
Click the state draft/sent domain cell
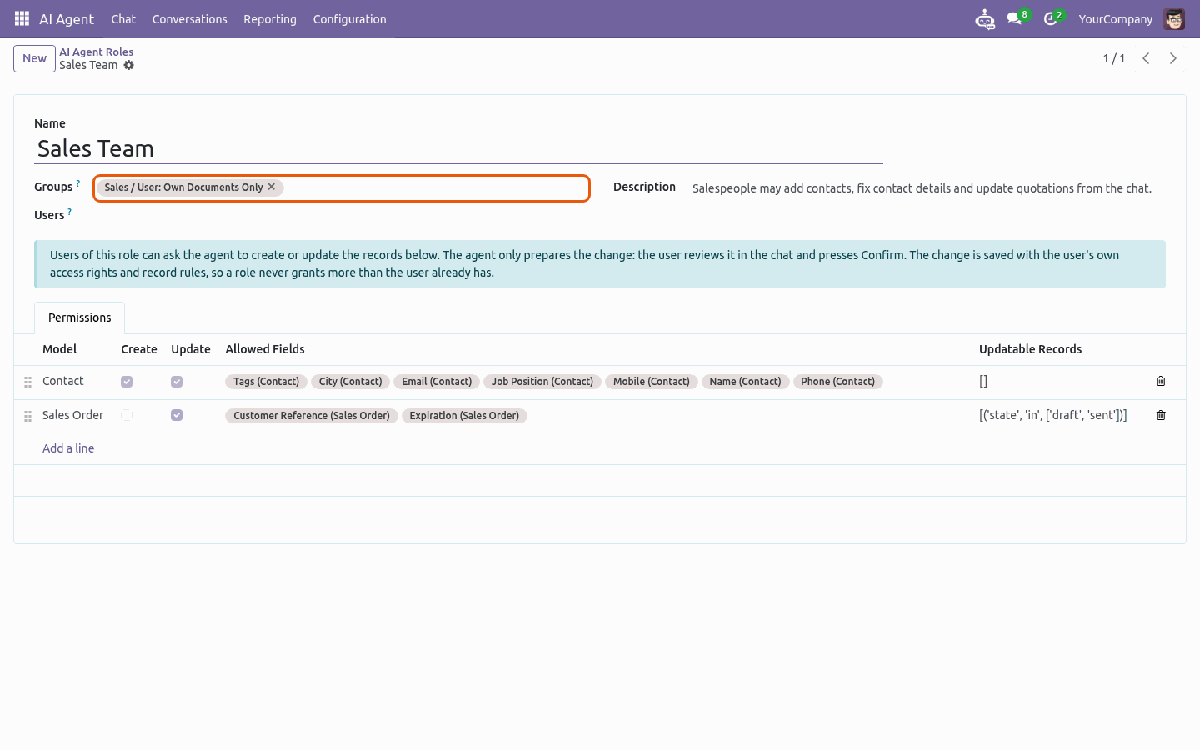[1053, 416]
